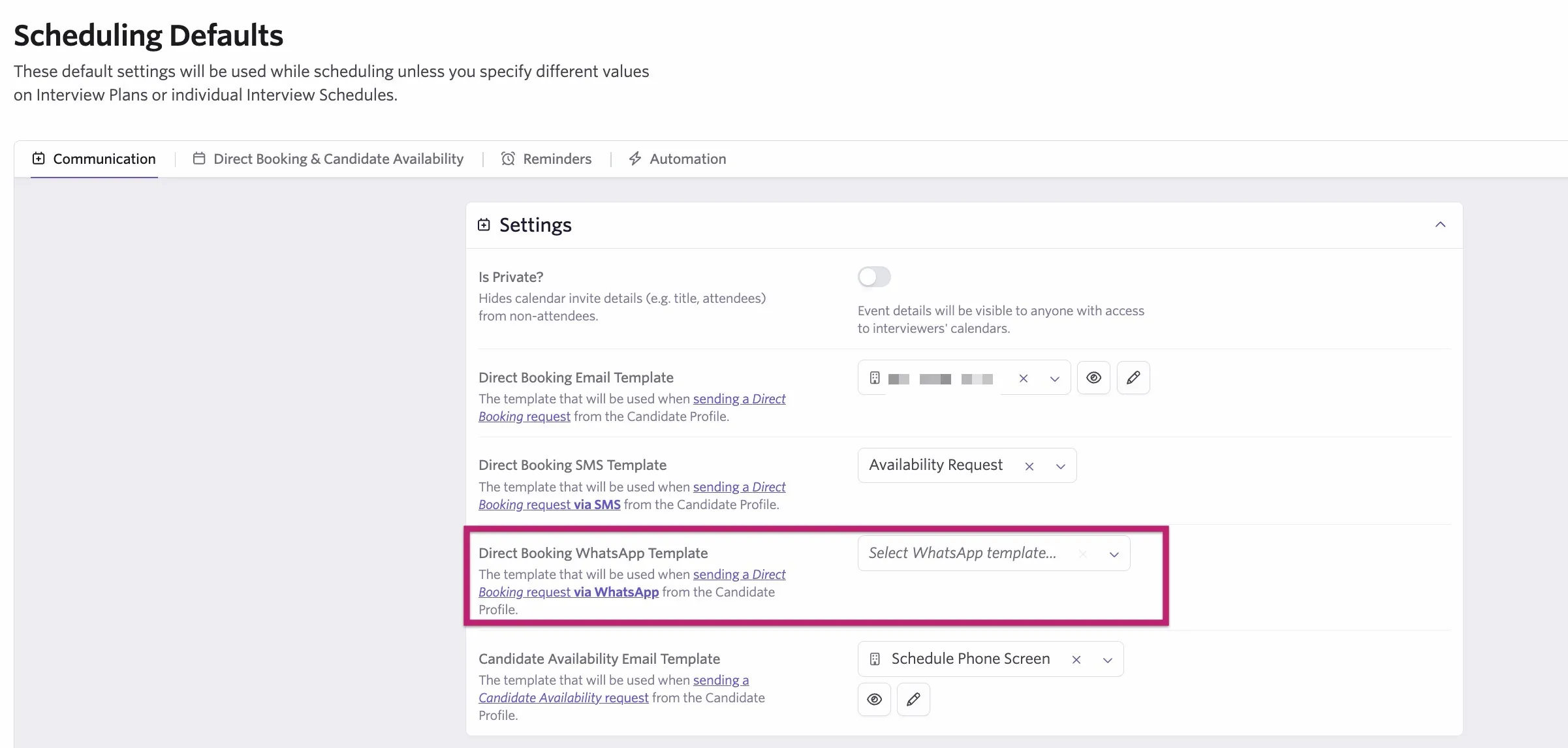
Task: Collapse the Settings section
Action: pyautogui.click(x=1440, y=225)
